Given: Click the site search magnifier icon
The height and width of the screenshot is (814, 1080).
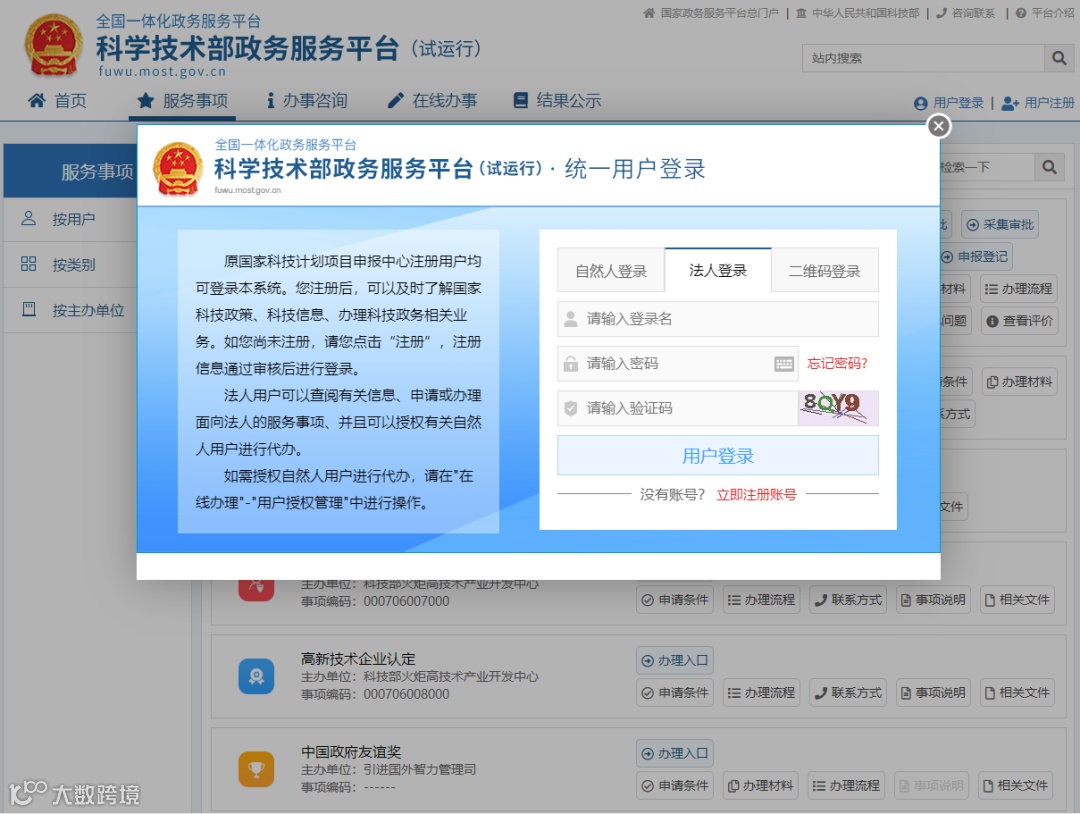Looking at the screenshot, I should pos(1059,59).
